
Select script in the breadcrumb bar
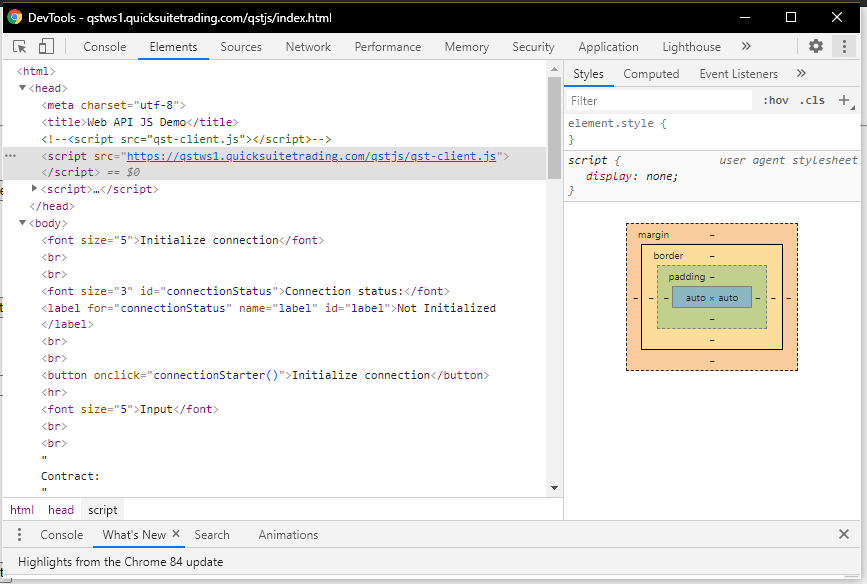[103, 510]
